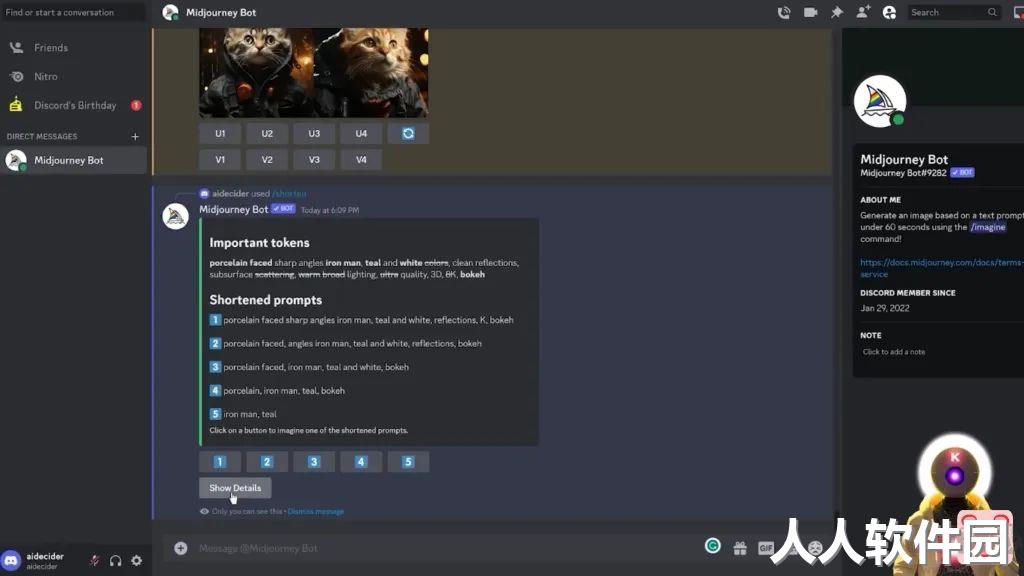Start a video call
The image size is (1024, 576).
click(810, 12)
